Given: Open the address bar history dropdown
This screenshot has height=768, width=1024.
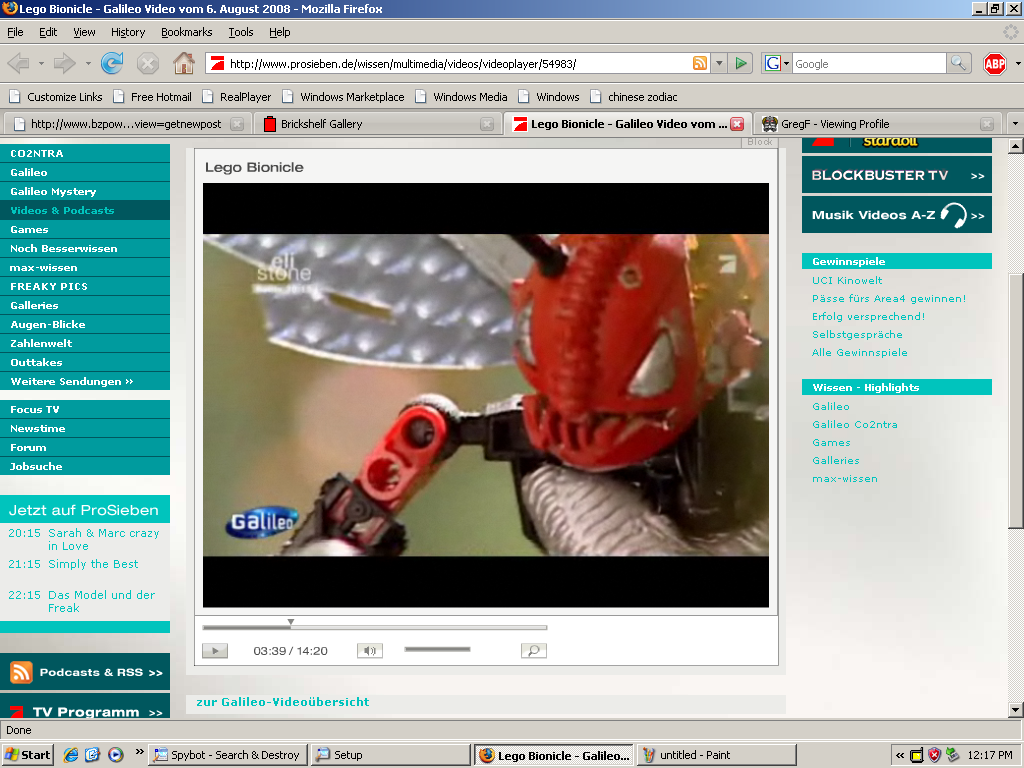Looking at the screenshot, I should (x=719, y=63).
